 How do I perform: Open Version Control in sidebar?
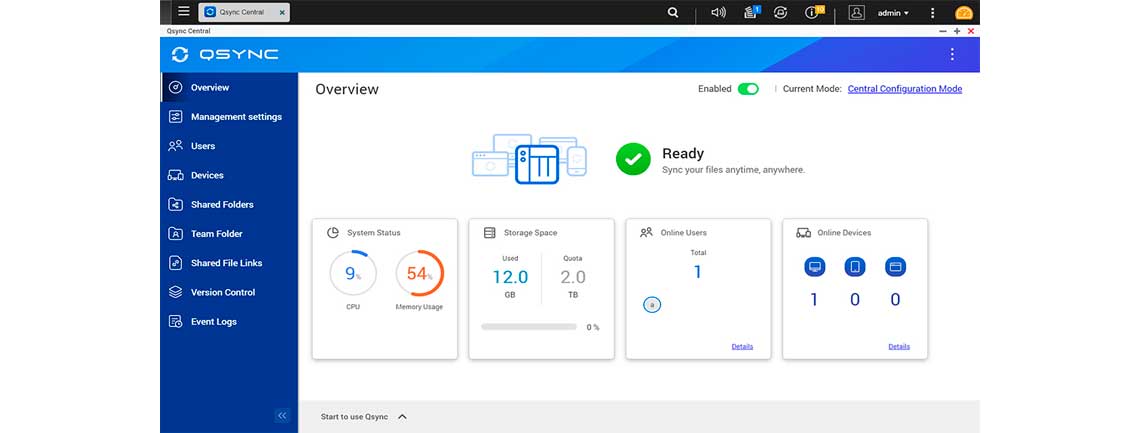pyautogui.click(x=222, y=293)
